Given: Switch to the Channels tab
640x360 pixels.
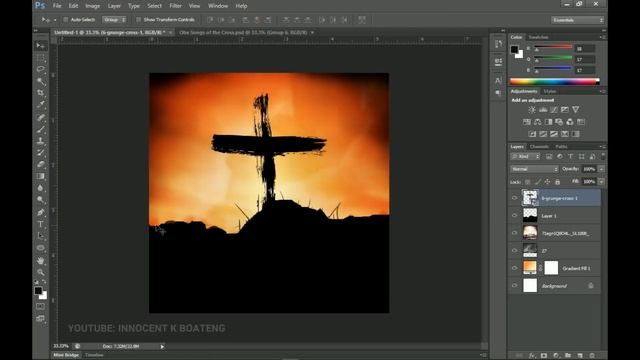Looking at the screenshot, I should pyautogui.click(x=539, y=147).
